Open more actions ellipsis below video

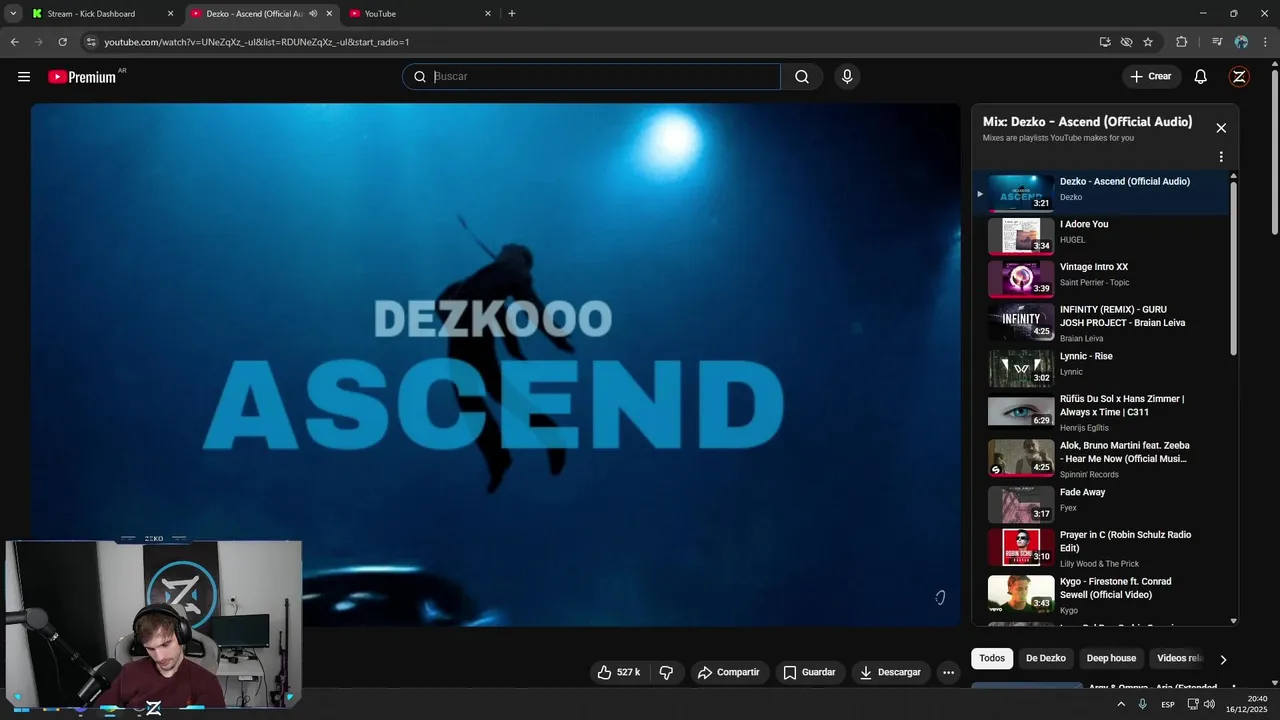(x=949, y=673)
